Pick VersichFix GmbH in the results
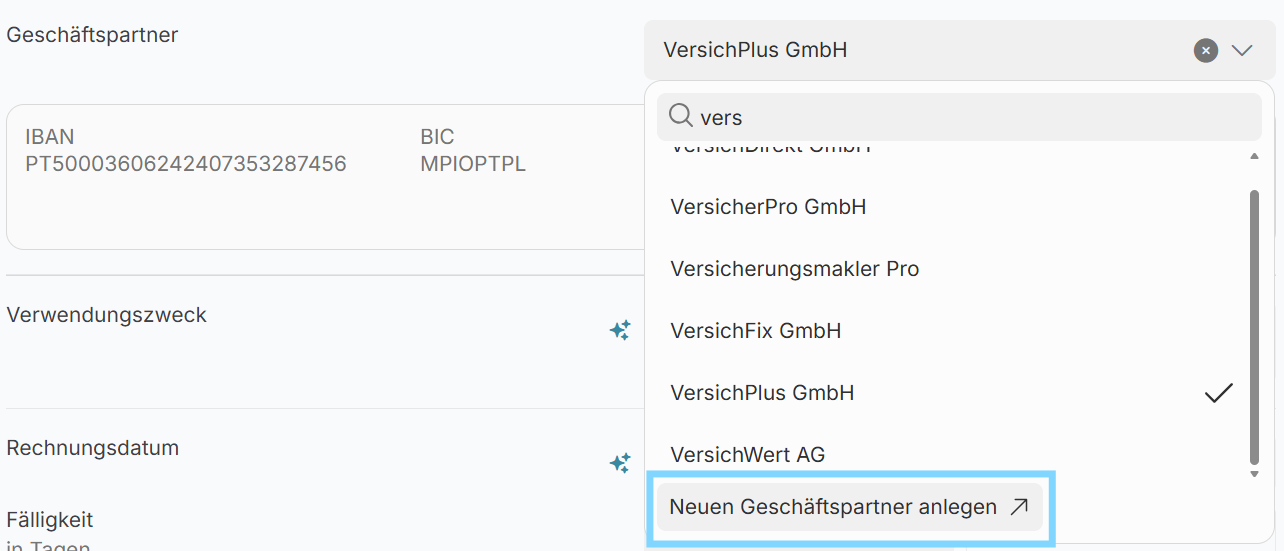1284x551 pixels. tap(755, 331)
